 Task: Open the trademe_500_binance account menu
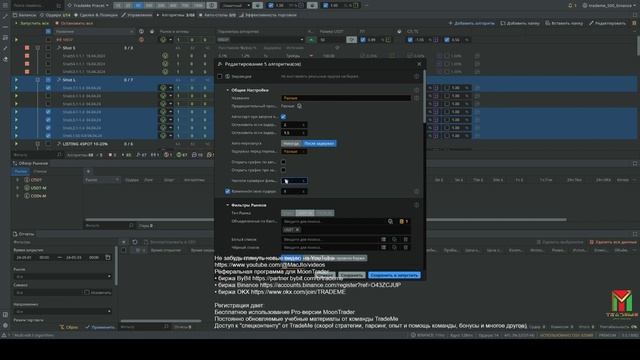click(610, 5)
